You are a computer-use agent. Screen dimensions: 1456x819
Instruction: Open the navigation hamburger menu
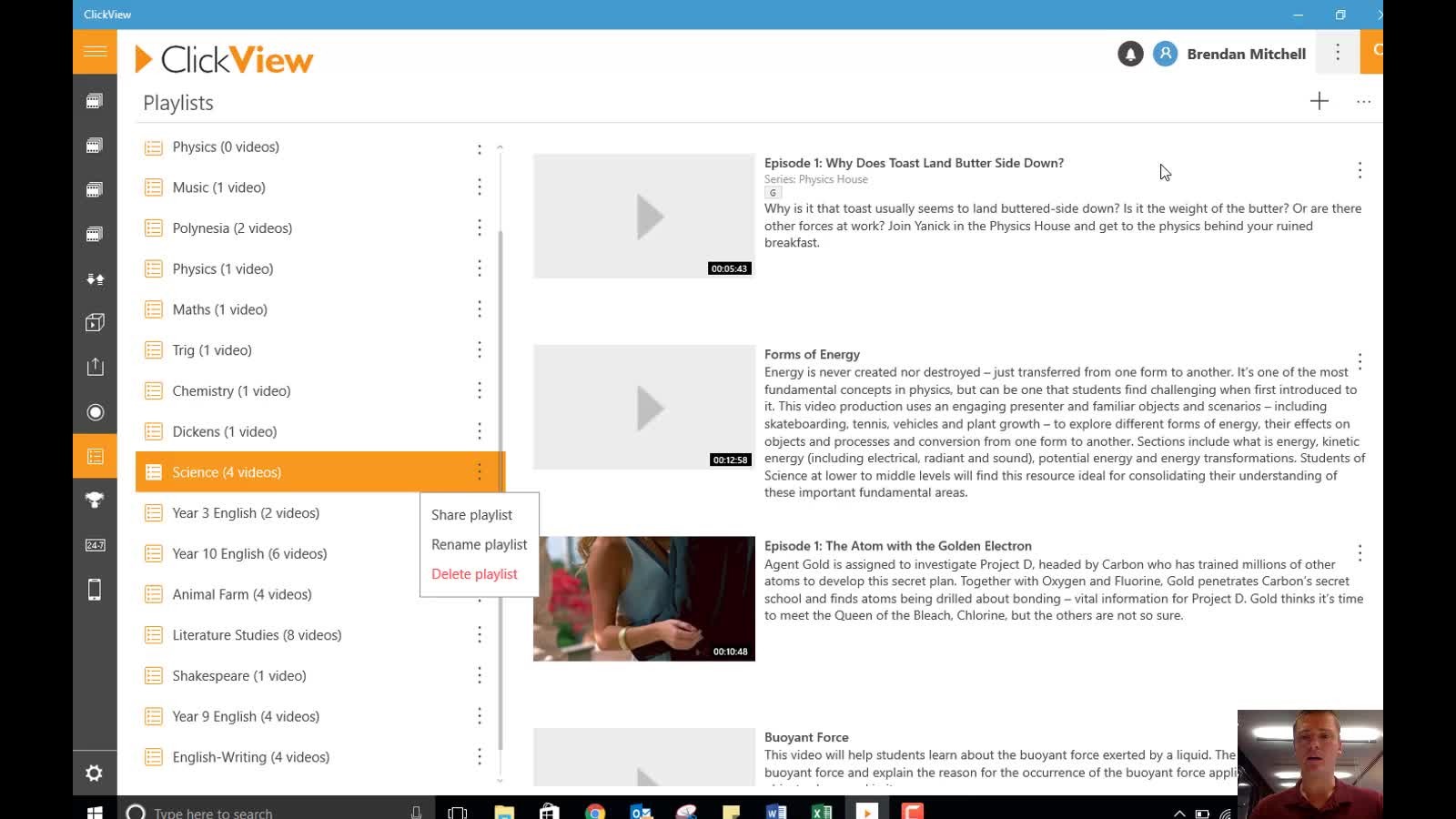pyautogui.click(x=95, y=52)
